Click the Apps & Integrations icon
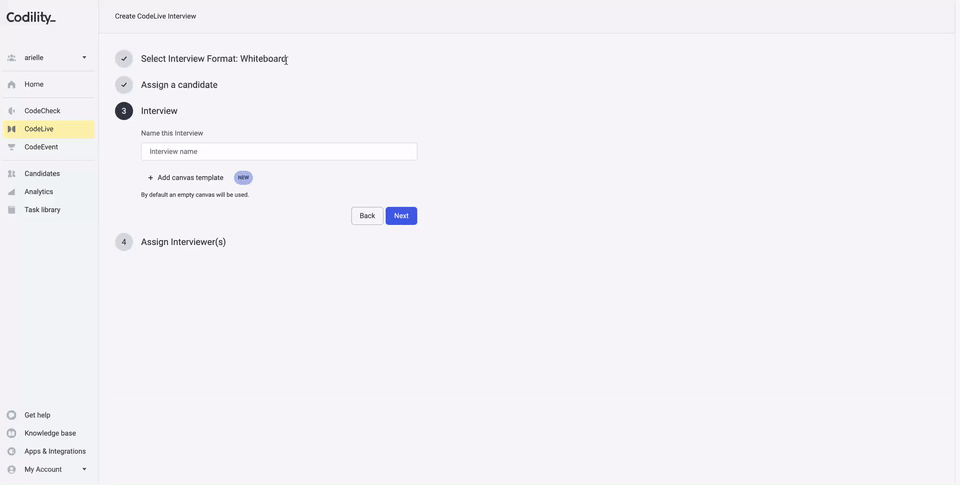 [12, 451]
